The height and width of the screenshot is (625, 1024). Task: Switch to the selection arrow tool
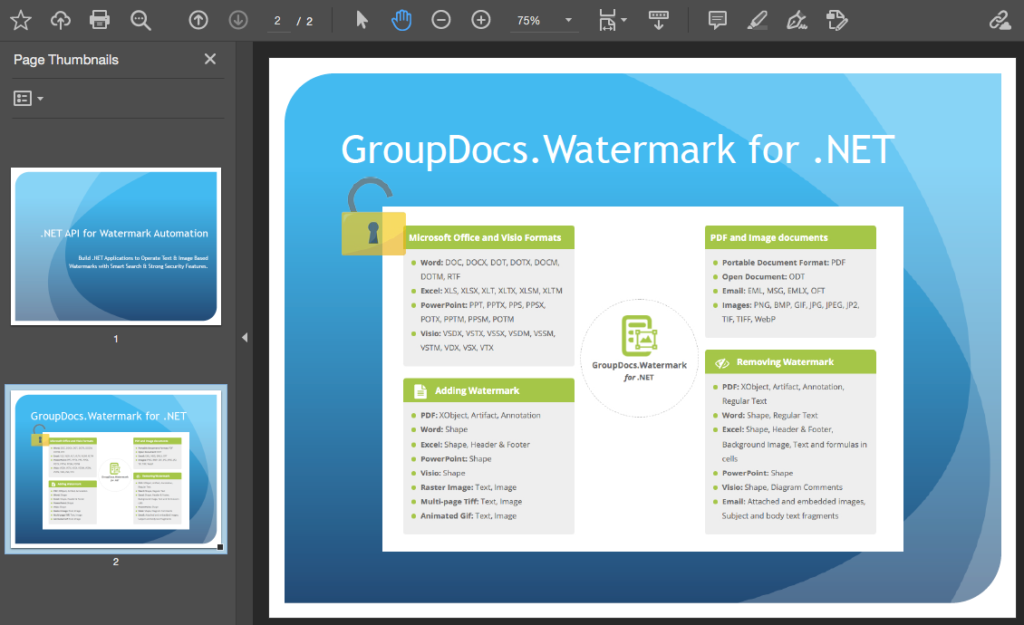point(361,19)
